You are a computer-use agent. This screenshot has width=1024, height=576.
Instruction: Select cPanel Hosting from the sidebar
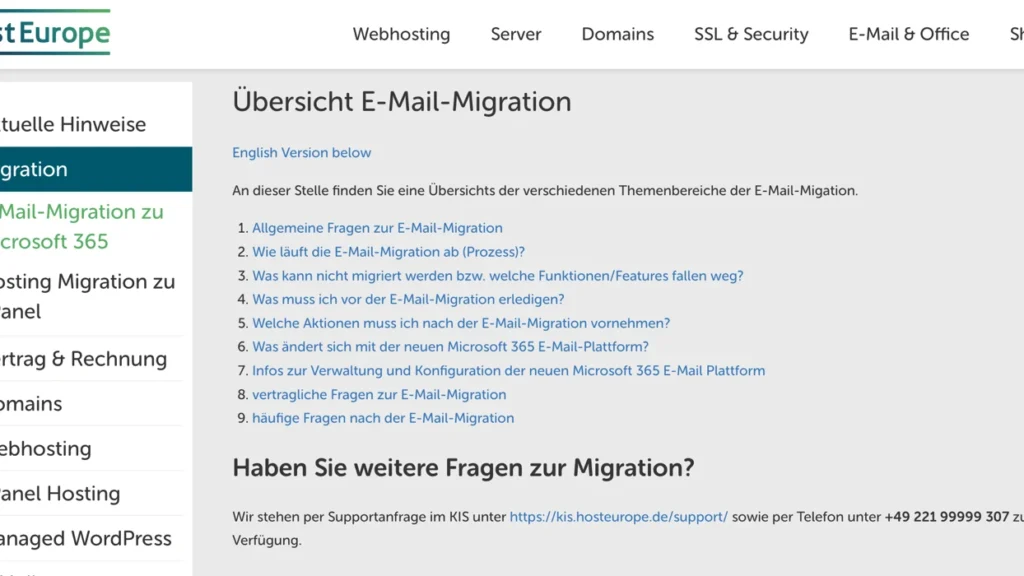pos(60,493)
